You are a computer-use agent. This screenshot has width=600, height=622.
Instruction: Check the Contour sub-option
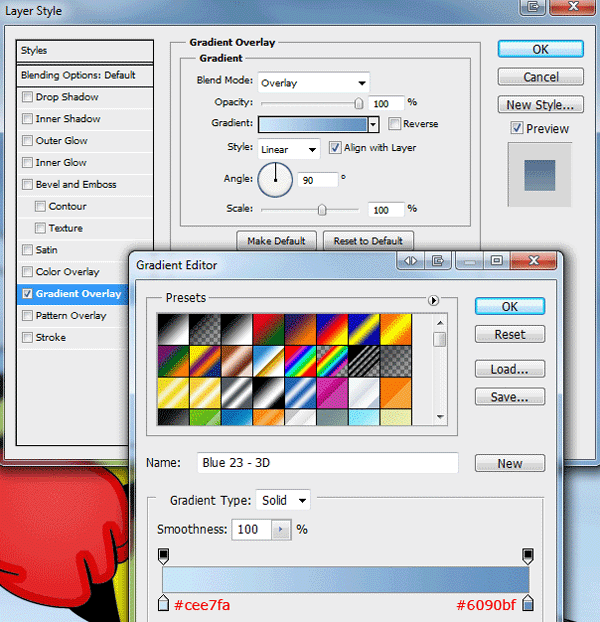[x=40, y=206]
